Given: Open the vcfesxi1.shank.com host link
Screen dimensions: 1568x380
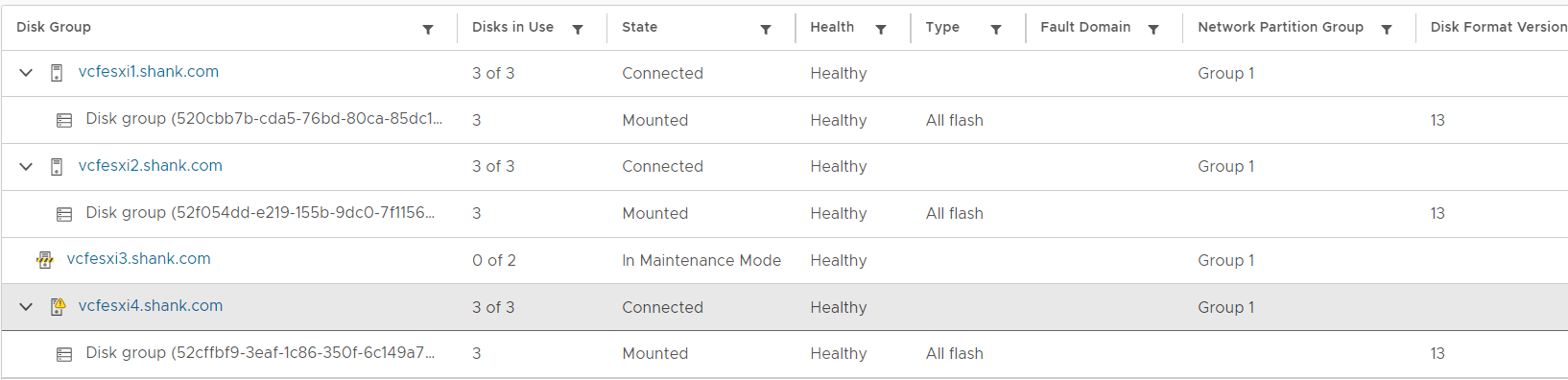Looking at the screenshot, I should (149, 72).
